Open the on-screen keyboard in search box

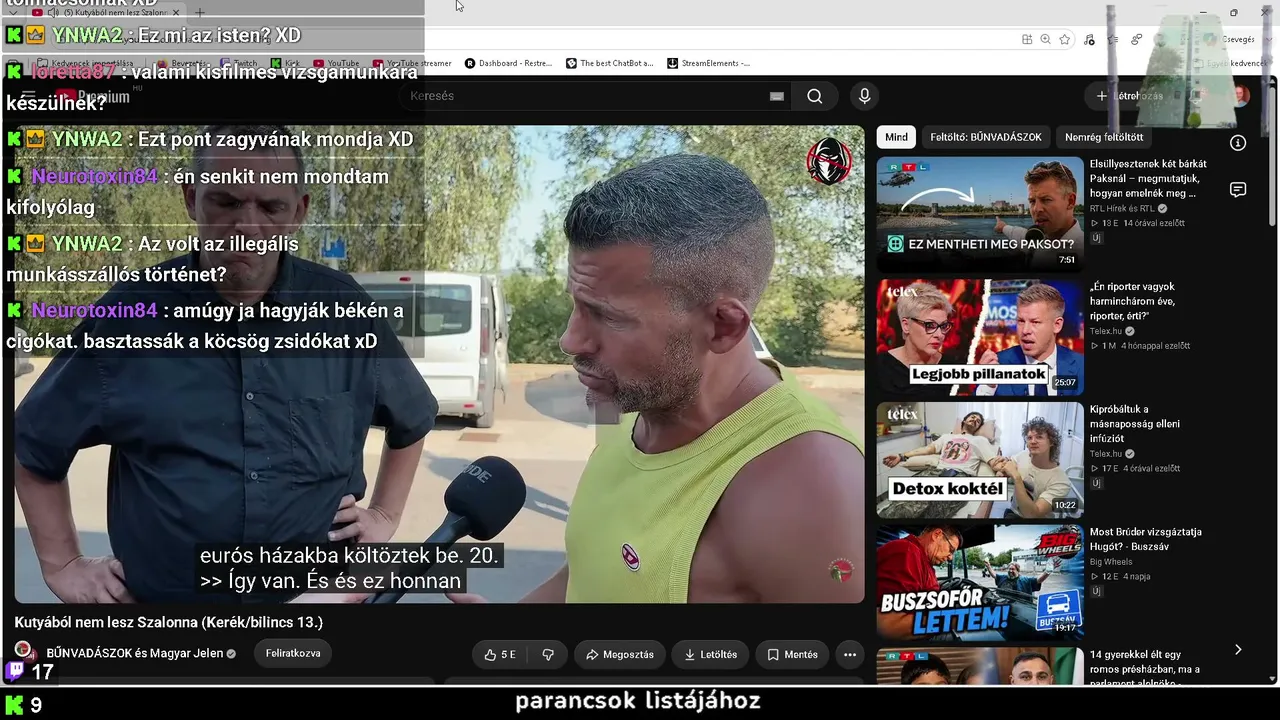click(x=777, y=96)
